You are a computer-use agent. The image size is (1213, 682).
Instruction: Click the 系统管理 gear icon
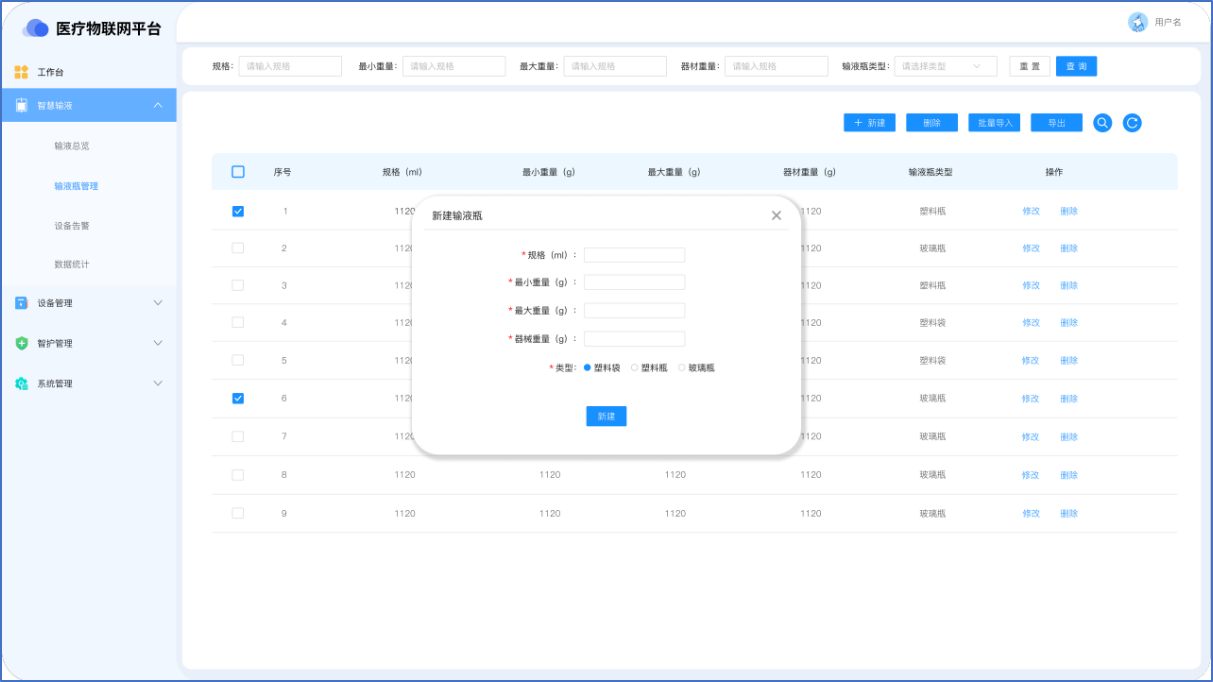tap(21, 384)
